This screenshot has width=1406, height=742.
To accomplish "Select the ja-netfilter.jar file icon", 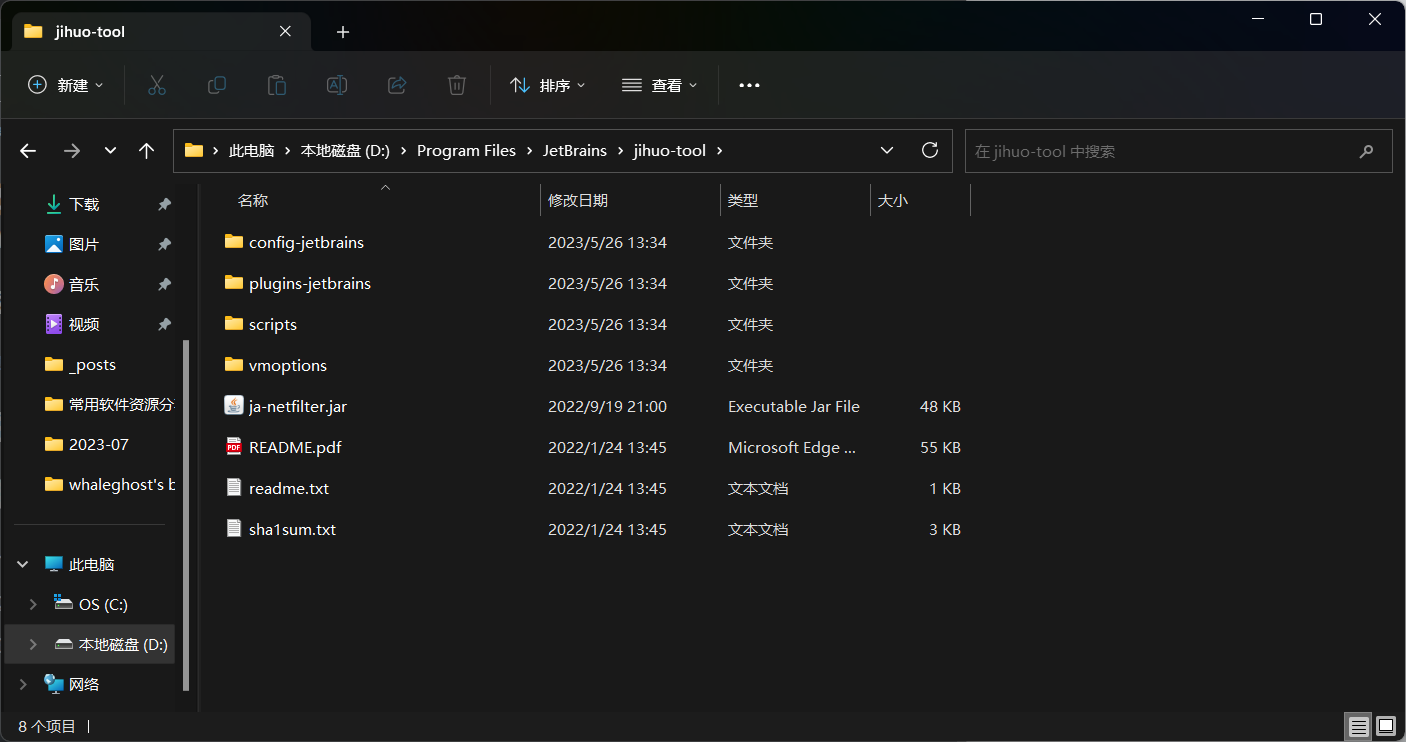I will click(234, 405).
